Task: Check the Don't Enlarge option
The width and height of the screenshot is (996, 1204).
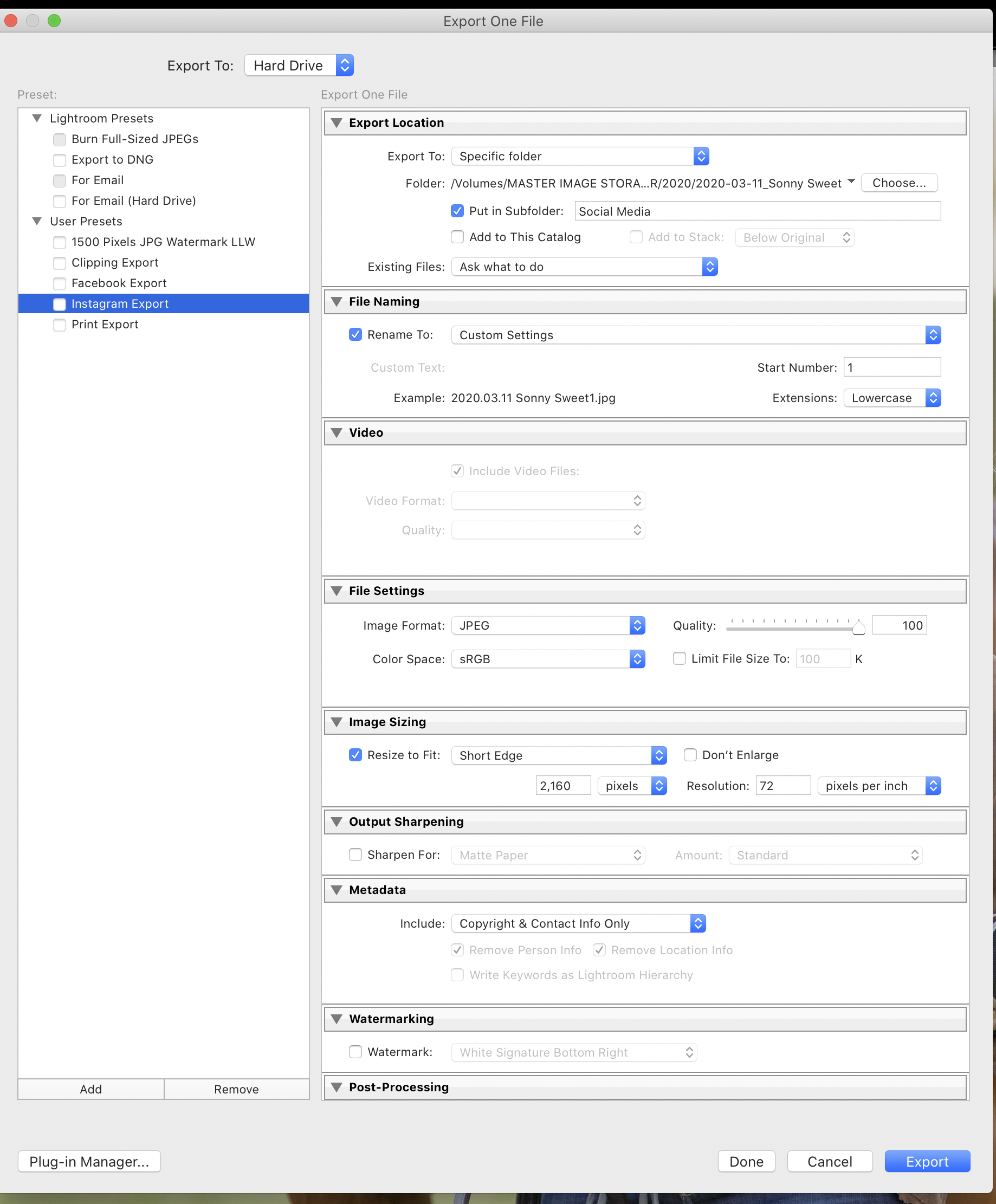Action: (690, 755)
